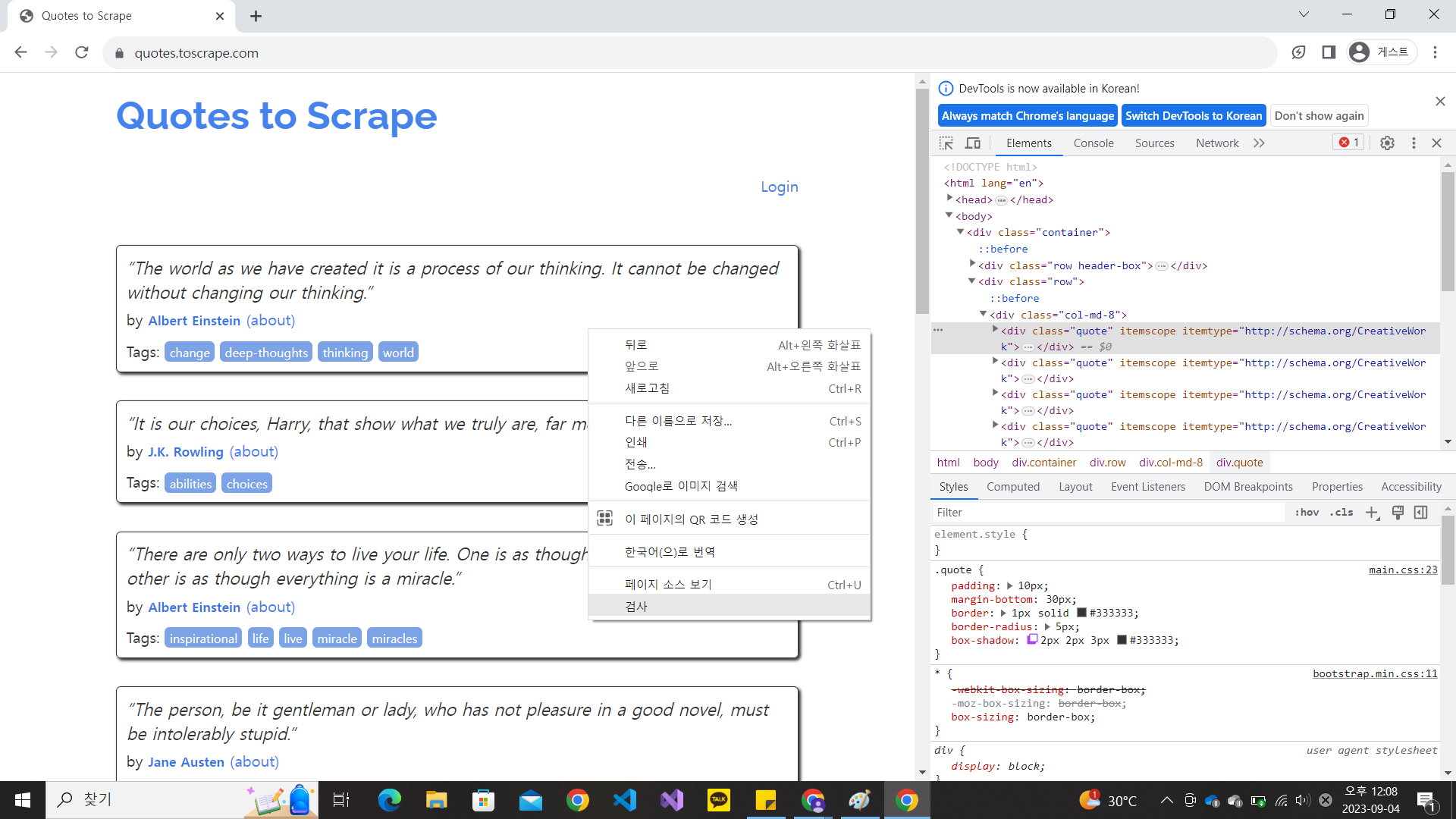Click the red error count badge
The width and height of the screenshot is (1456, 819).
click(x=1349, y=143)
